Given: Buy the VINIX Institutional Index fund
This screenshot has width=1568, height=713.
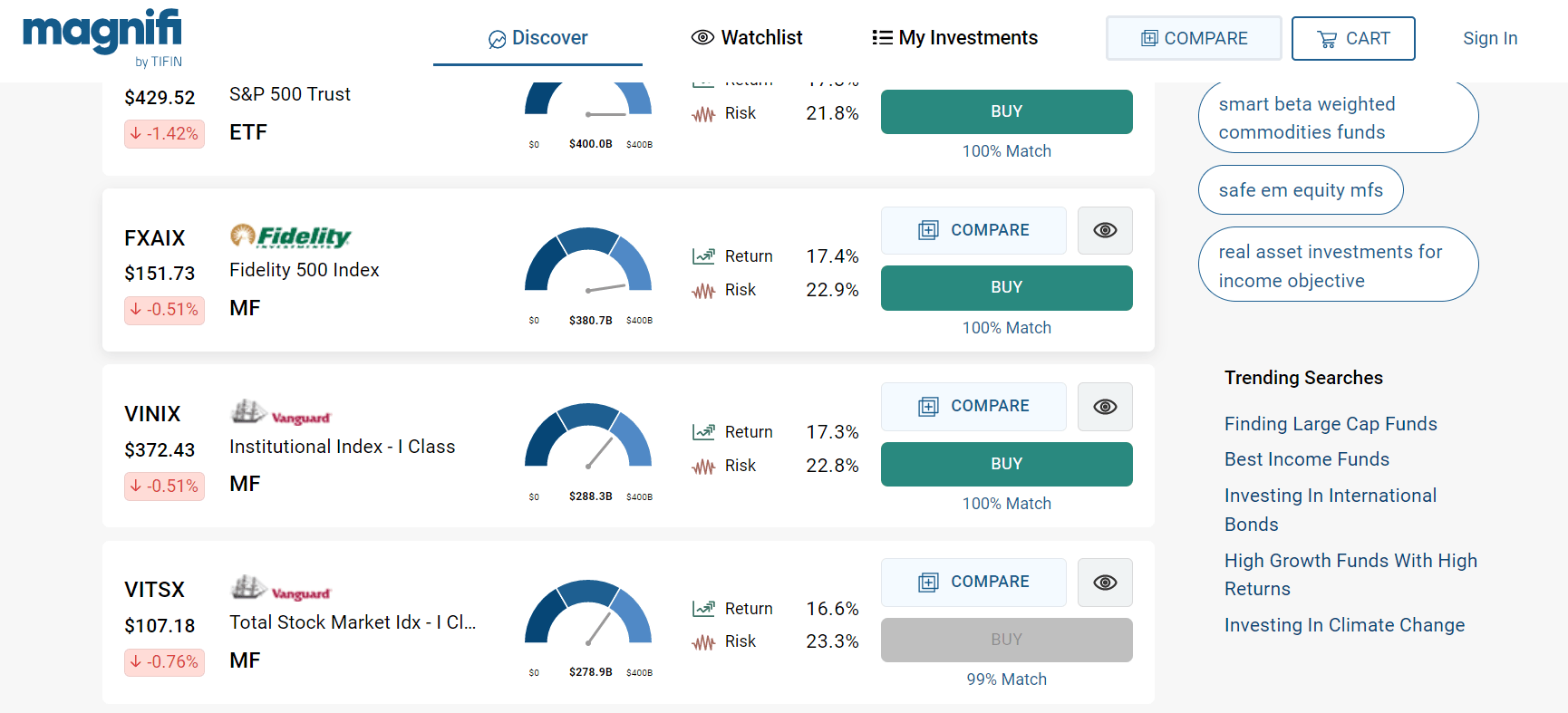Looking at the screenshot, I should tap(1006, 464).
